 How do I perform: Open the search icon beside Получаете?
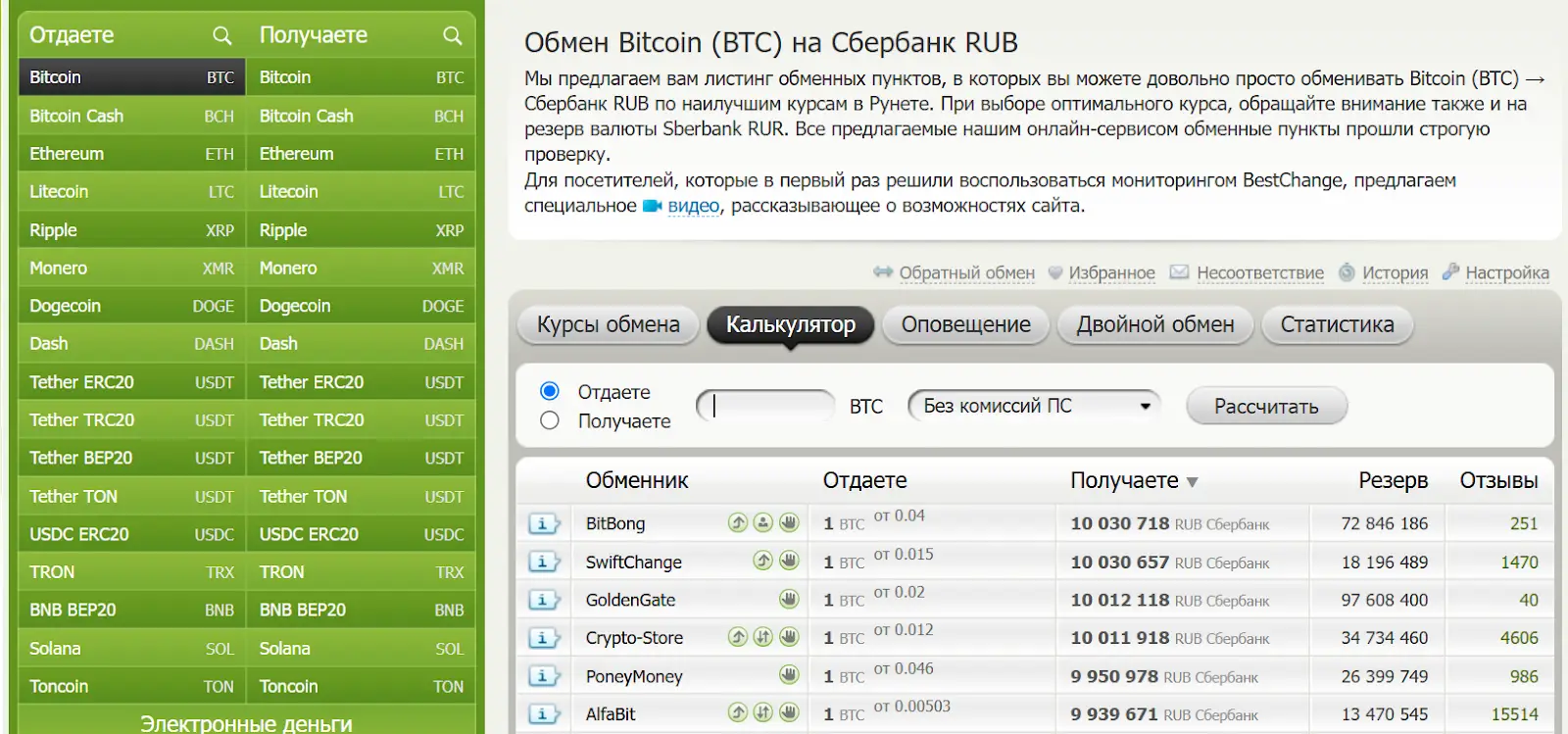pos(452,35)
